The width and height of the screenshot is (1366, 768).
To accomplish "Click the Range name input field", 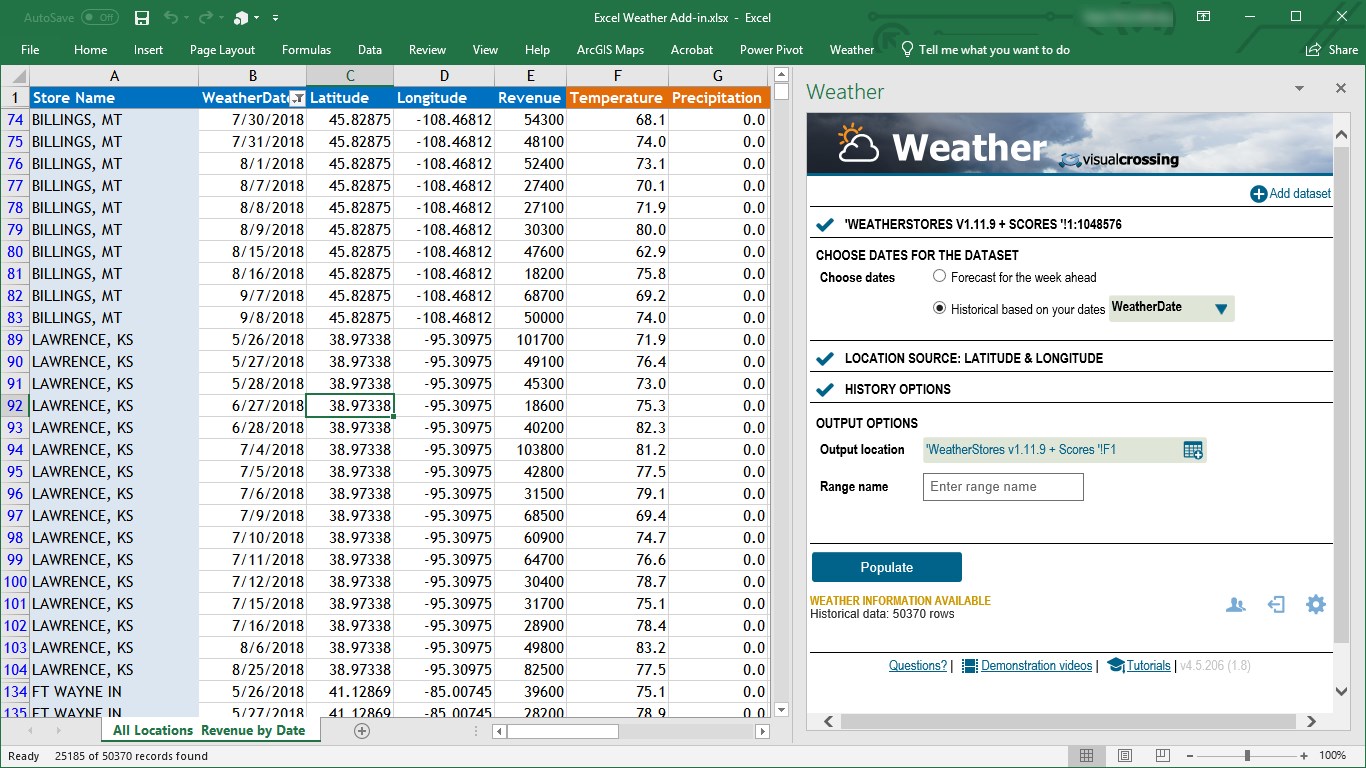I will click(x=1003, y=487).
